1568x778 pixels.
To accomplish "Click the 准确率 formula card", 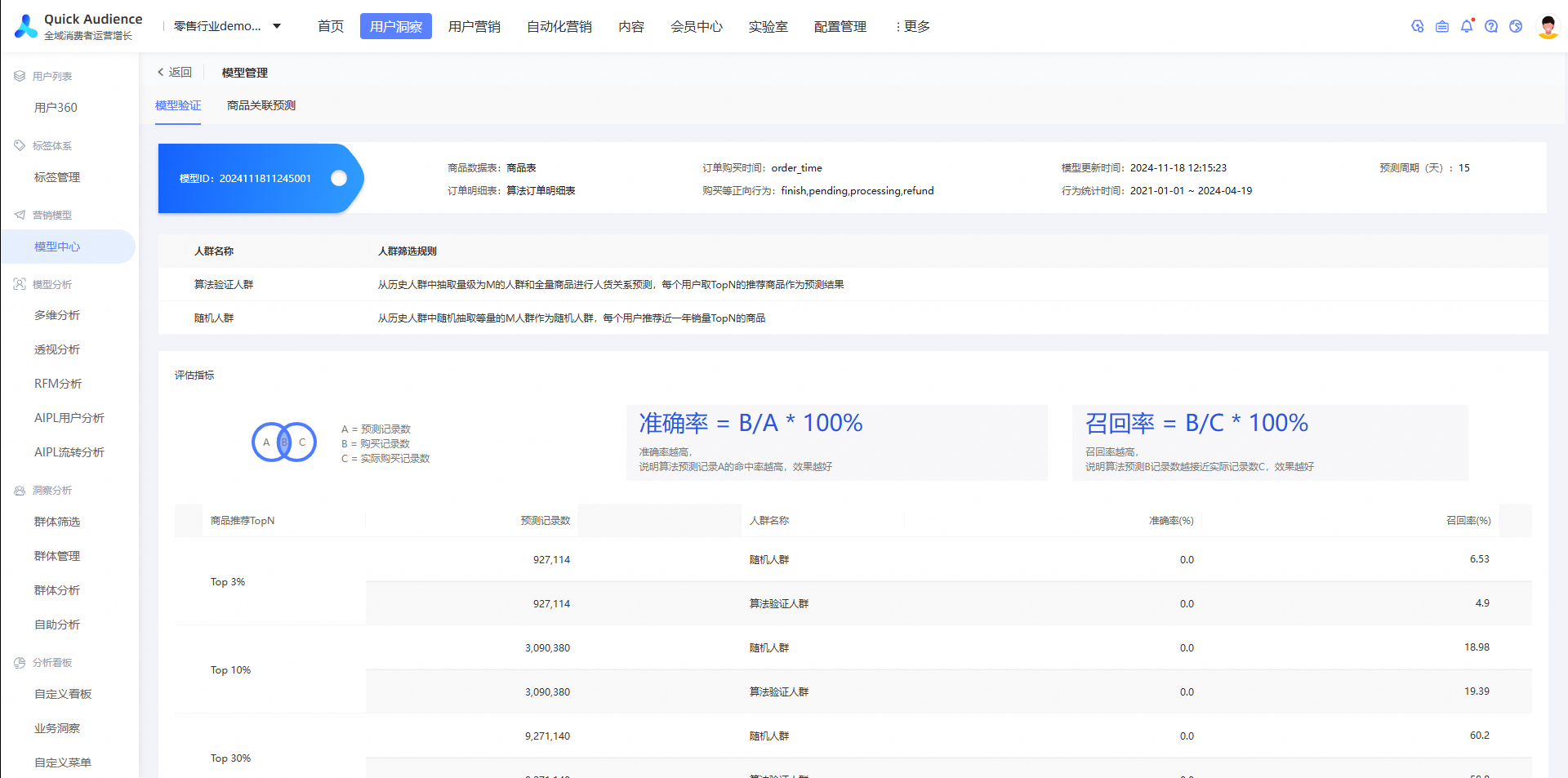I will click(836, 442).
